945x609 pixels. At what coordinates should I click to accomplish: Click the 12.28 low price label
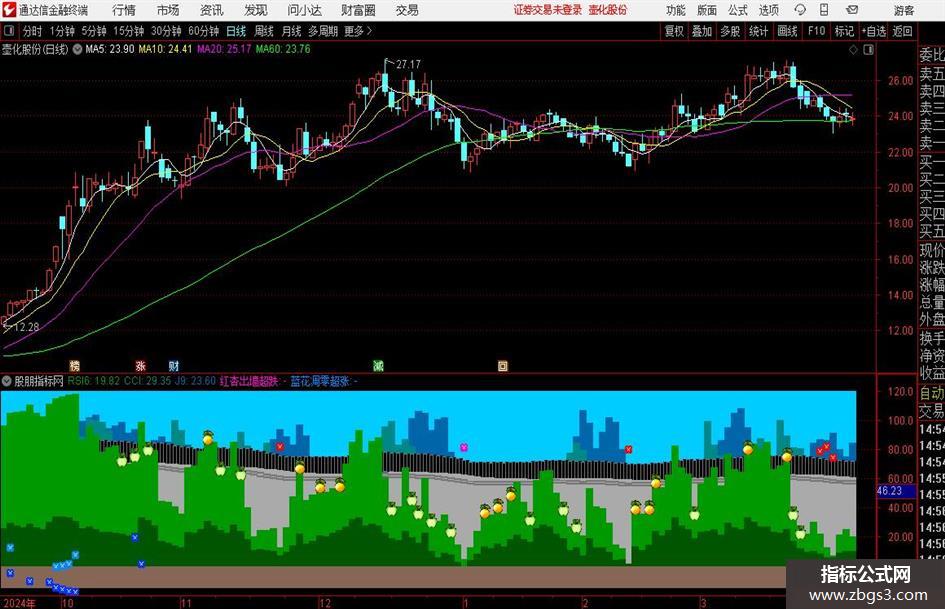click(26, 327)
